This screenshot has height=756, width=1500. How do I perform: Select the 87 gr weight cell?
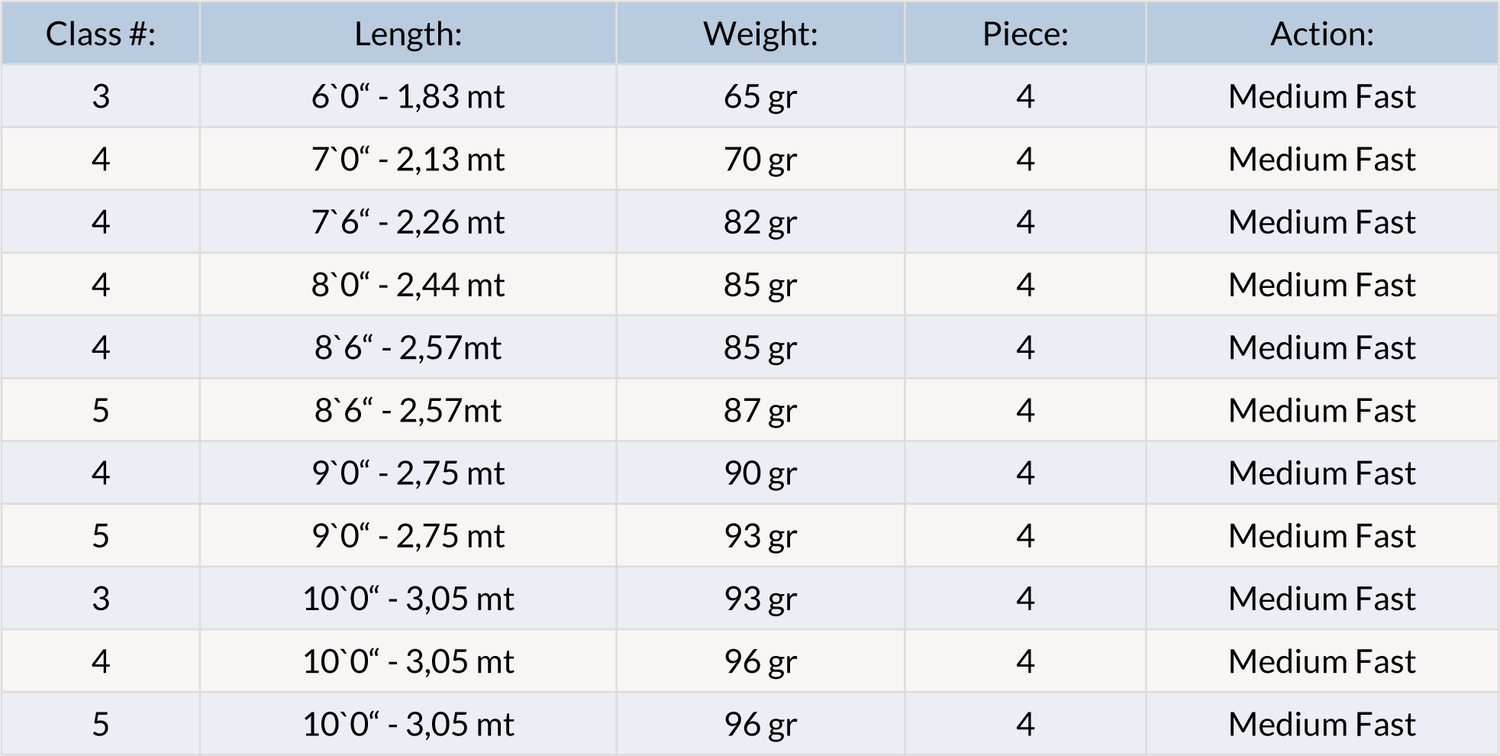(760, 411)
